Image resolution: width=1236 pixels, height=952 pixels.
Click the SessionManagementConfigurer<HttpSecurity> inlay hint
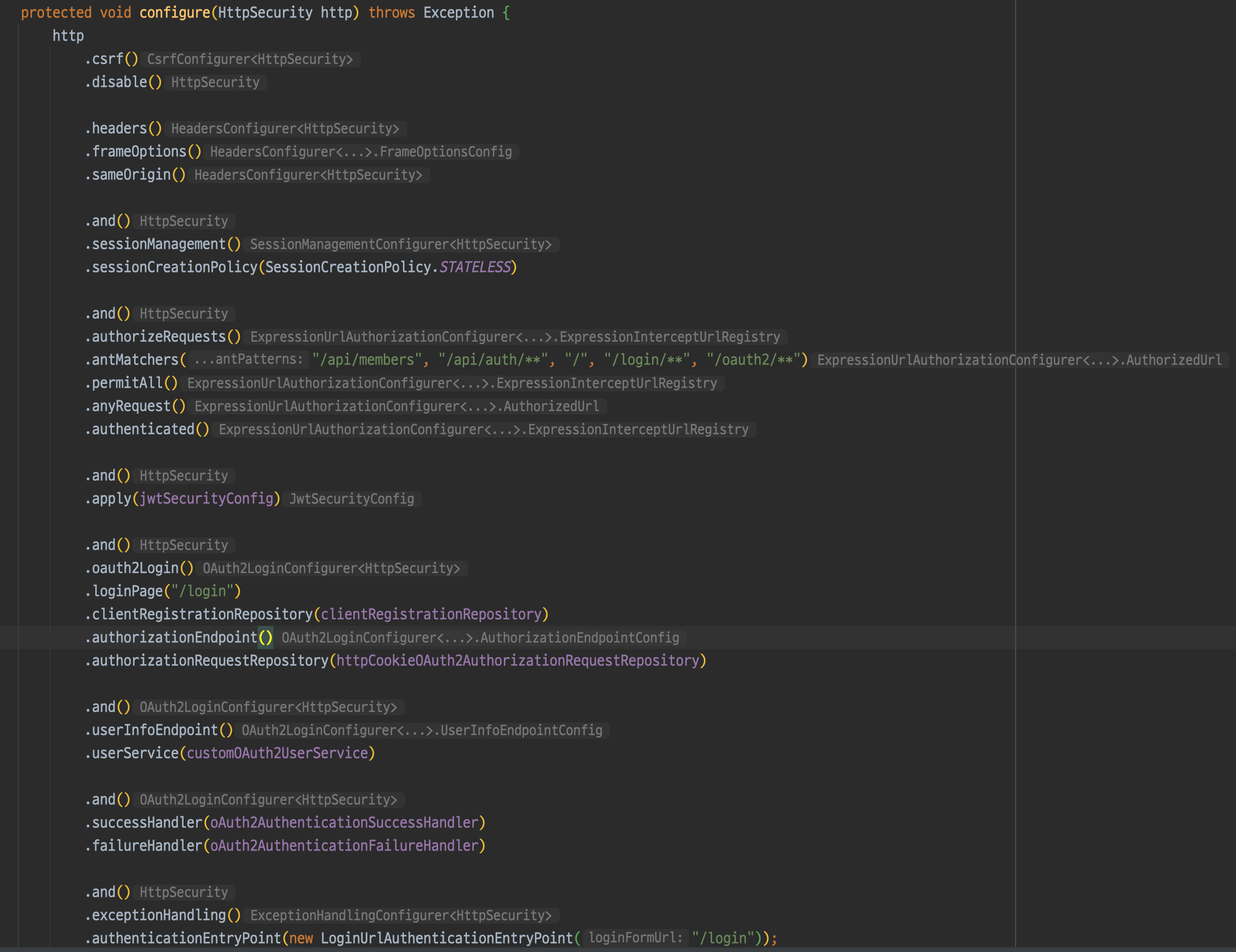pyautogui.click(x=401, y=245)
